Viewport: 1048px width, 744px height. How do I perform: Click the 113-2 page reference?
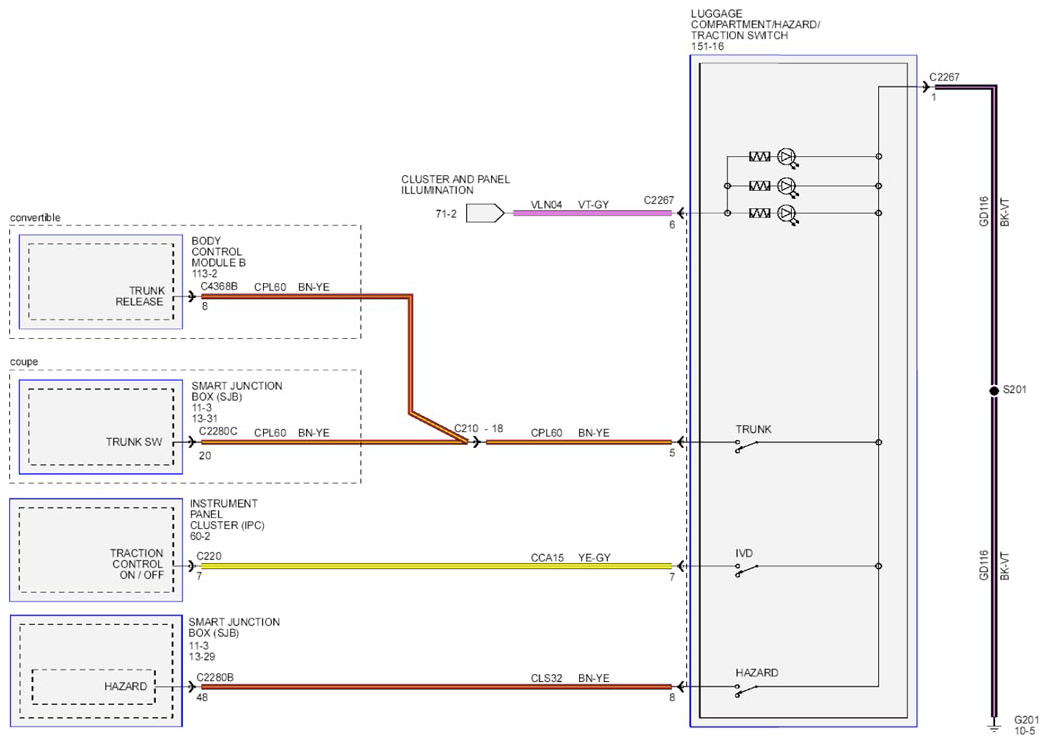click(x=205, y=273)
